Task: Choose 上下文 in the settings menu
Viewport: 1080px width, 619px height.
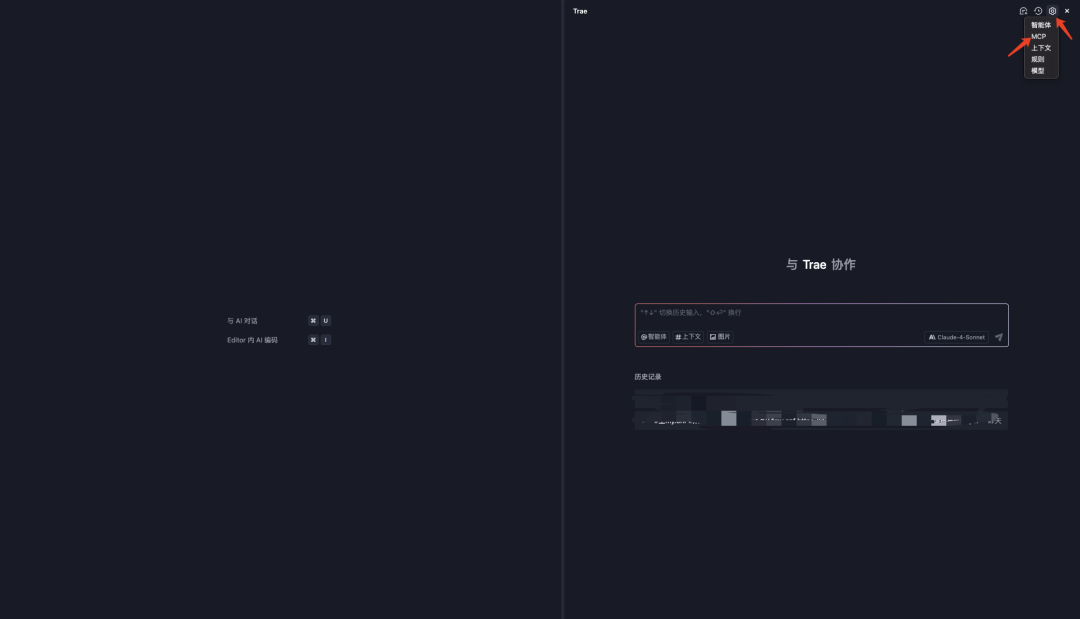Action: pyautogui.click(x=1040, y=47)
